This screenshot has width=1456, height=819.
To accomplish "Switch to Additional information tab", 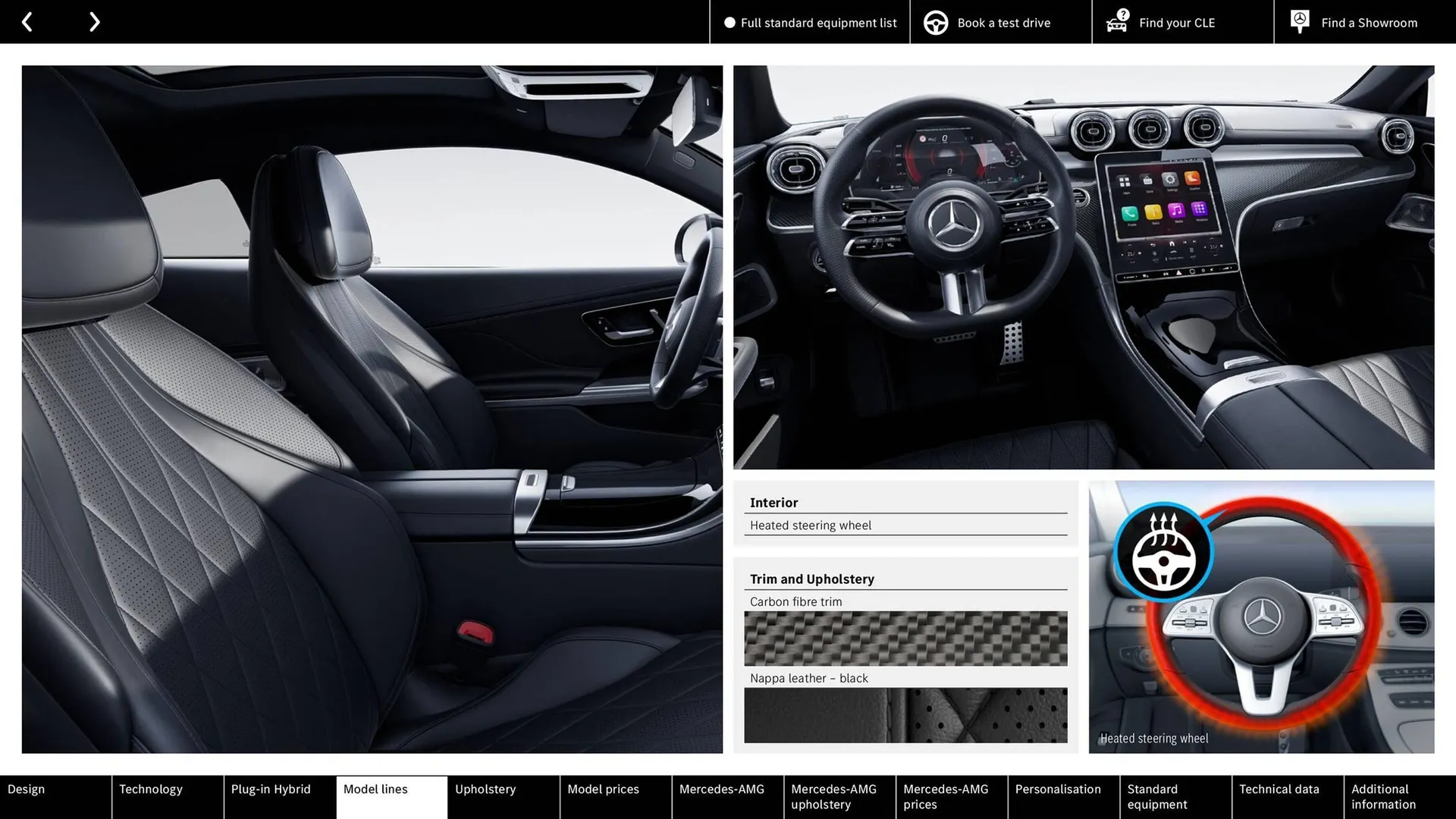I will coord(1384,796).
